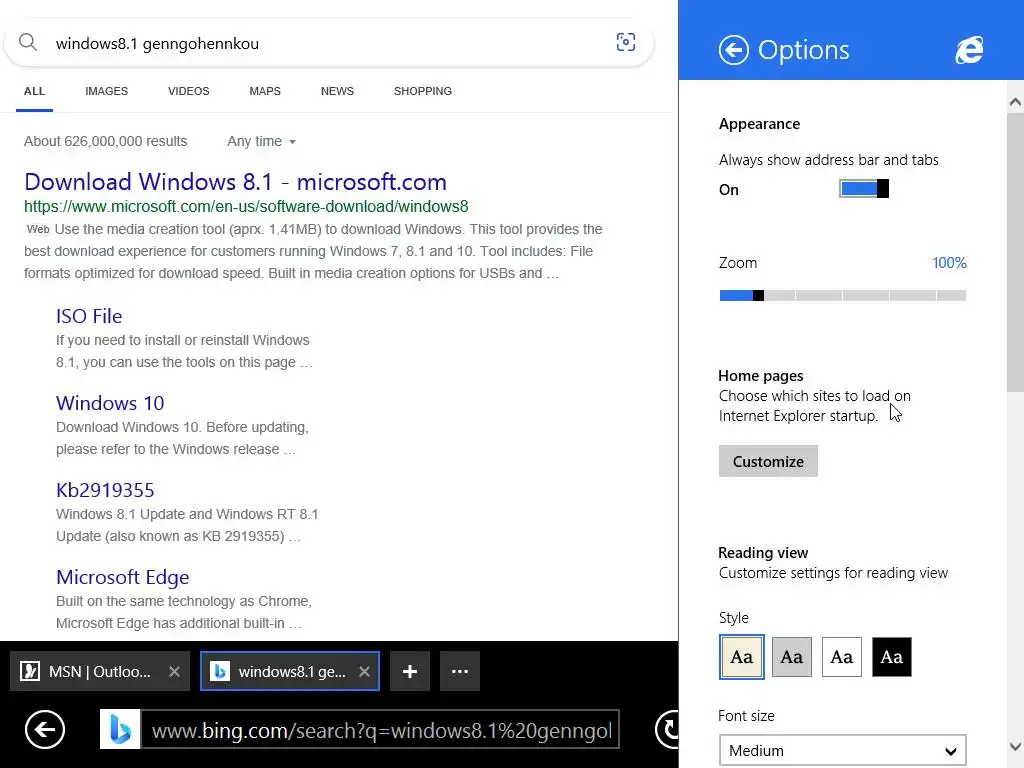Toggle Always show address bar and tabs
Image resolution: width=1024 pixels, height=768 pixels.
pos(863,189)
